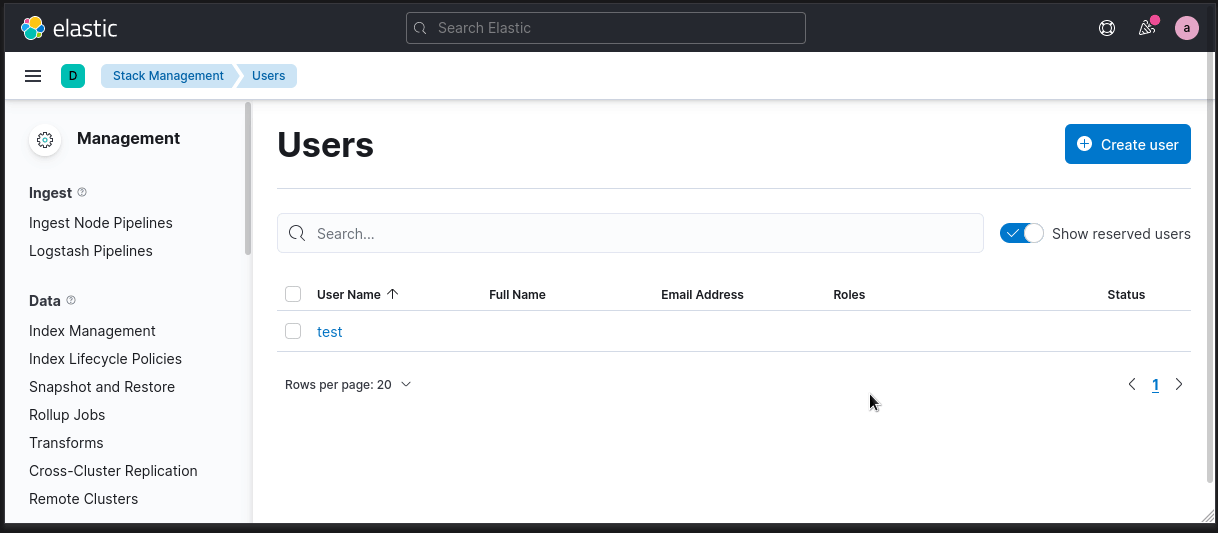Open the user avatar menu
Viewport: 1218px width, 533px height.
pyautogui.click(x=1186, y=28)
